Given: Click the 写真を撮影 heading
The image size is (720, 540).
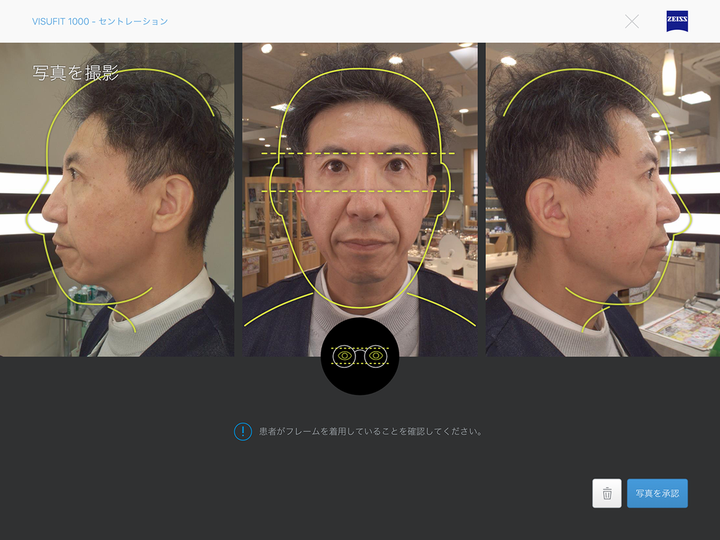Looking at the screenshot, I should coord(76,72).
